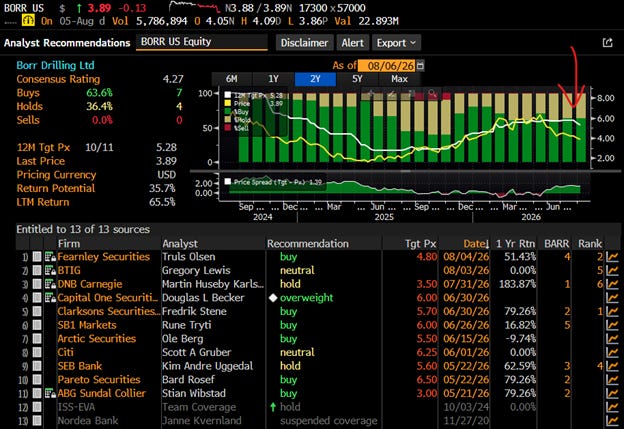624x429 pixels.
Task: Open the chart icon for Citi row
Action: tap(612, 353)
